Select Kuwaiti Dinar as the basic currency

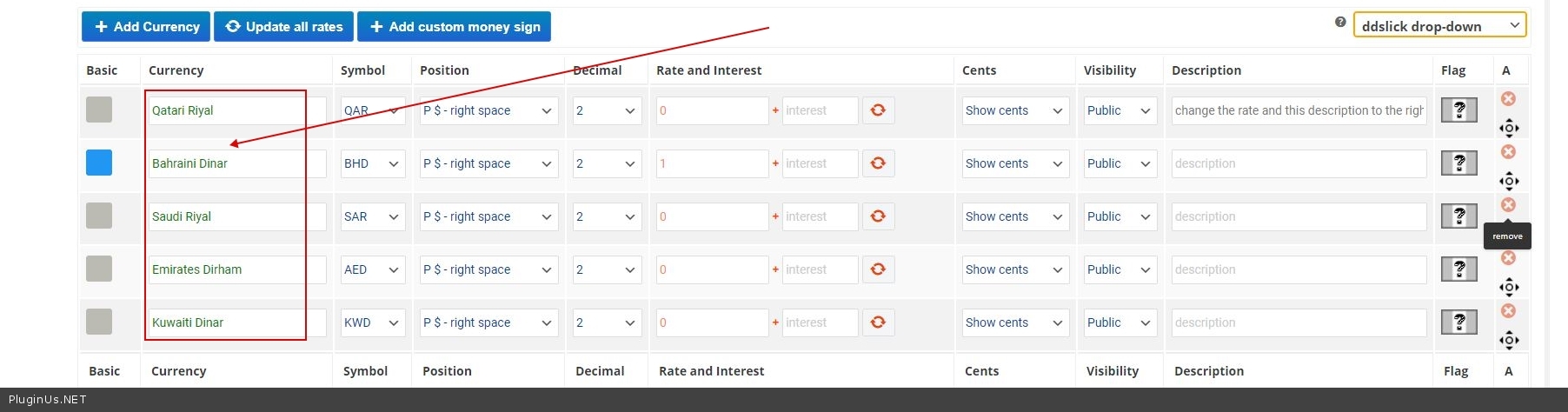pos(99,322)
